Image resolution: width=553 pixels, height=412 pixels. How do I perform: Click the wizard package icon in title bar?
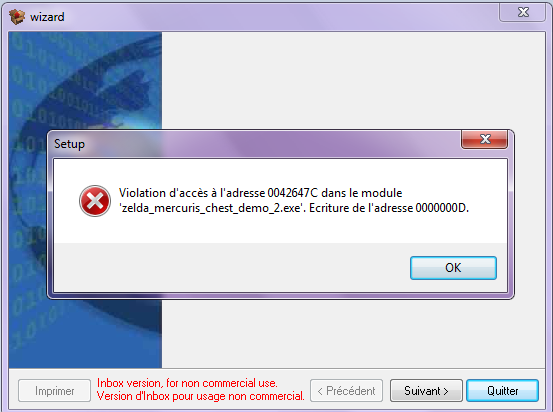17,17
